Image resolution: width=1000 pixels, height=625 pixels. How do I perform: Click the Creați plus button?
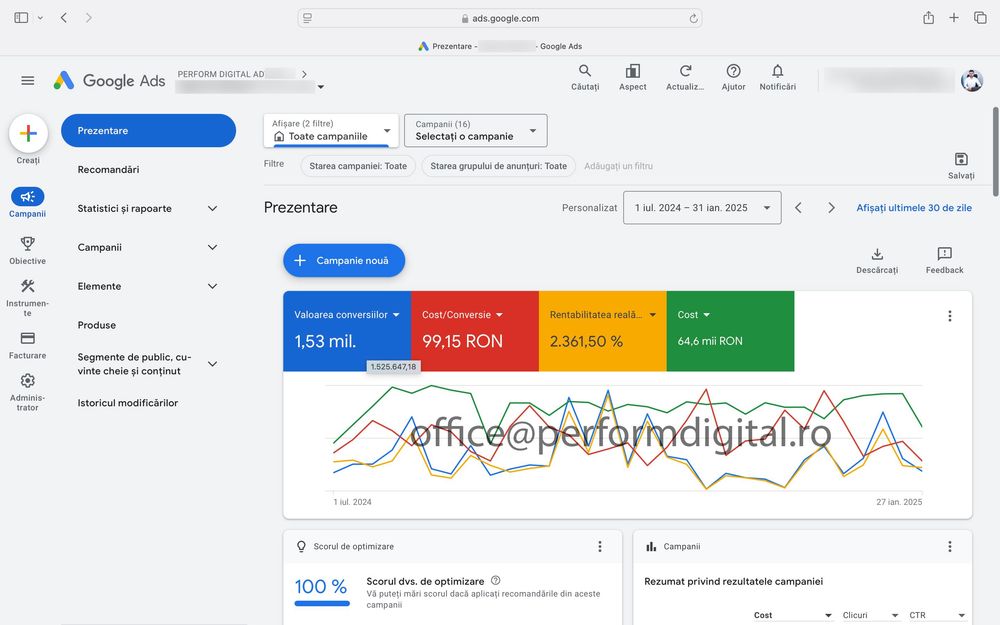click(x=28, y=133)
